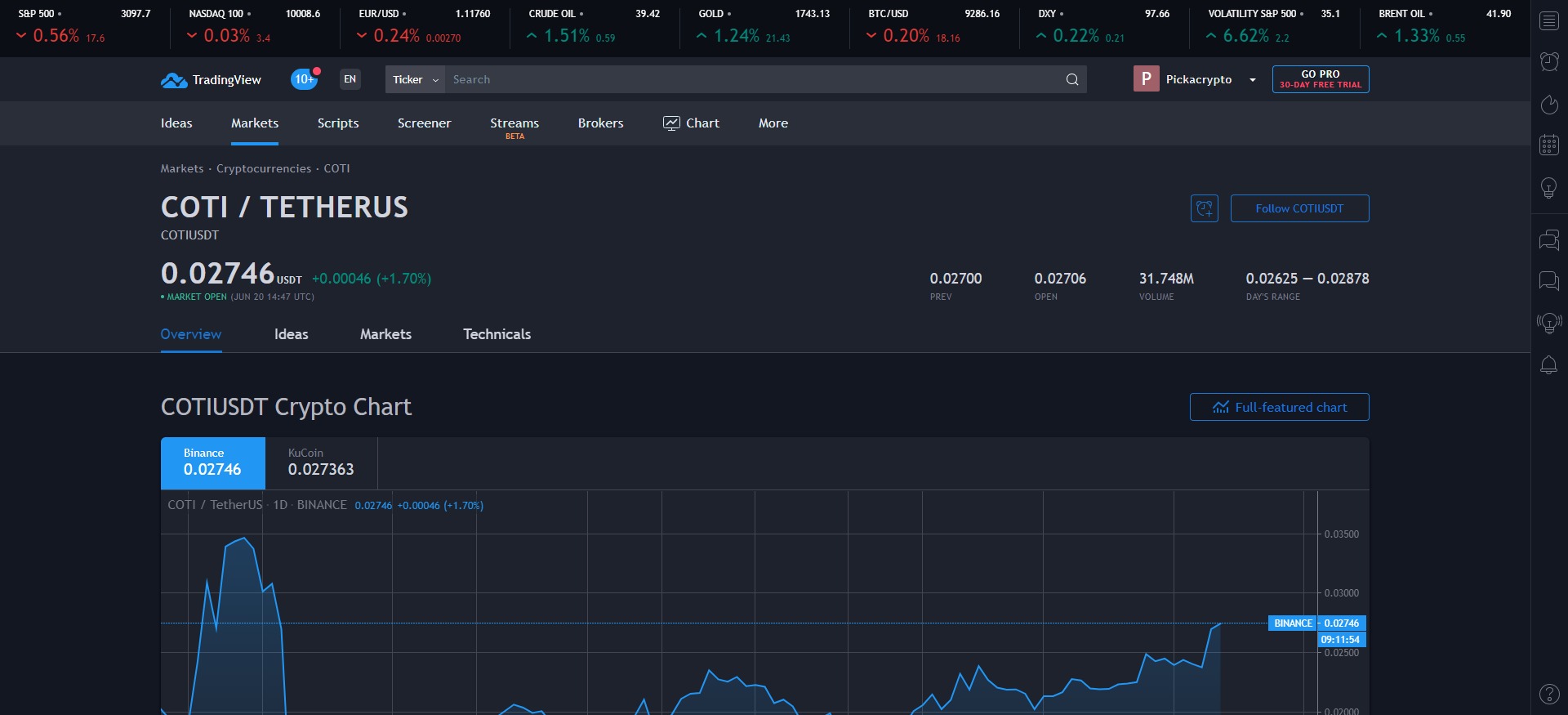Screen dimensions: 1568x715
Task: Open the Watchlist icon in right sidebar
Action: pyautogui.click(x=1549, y=21)
